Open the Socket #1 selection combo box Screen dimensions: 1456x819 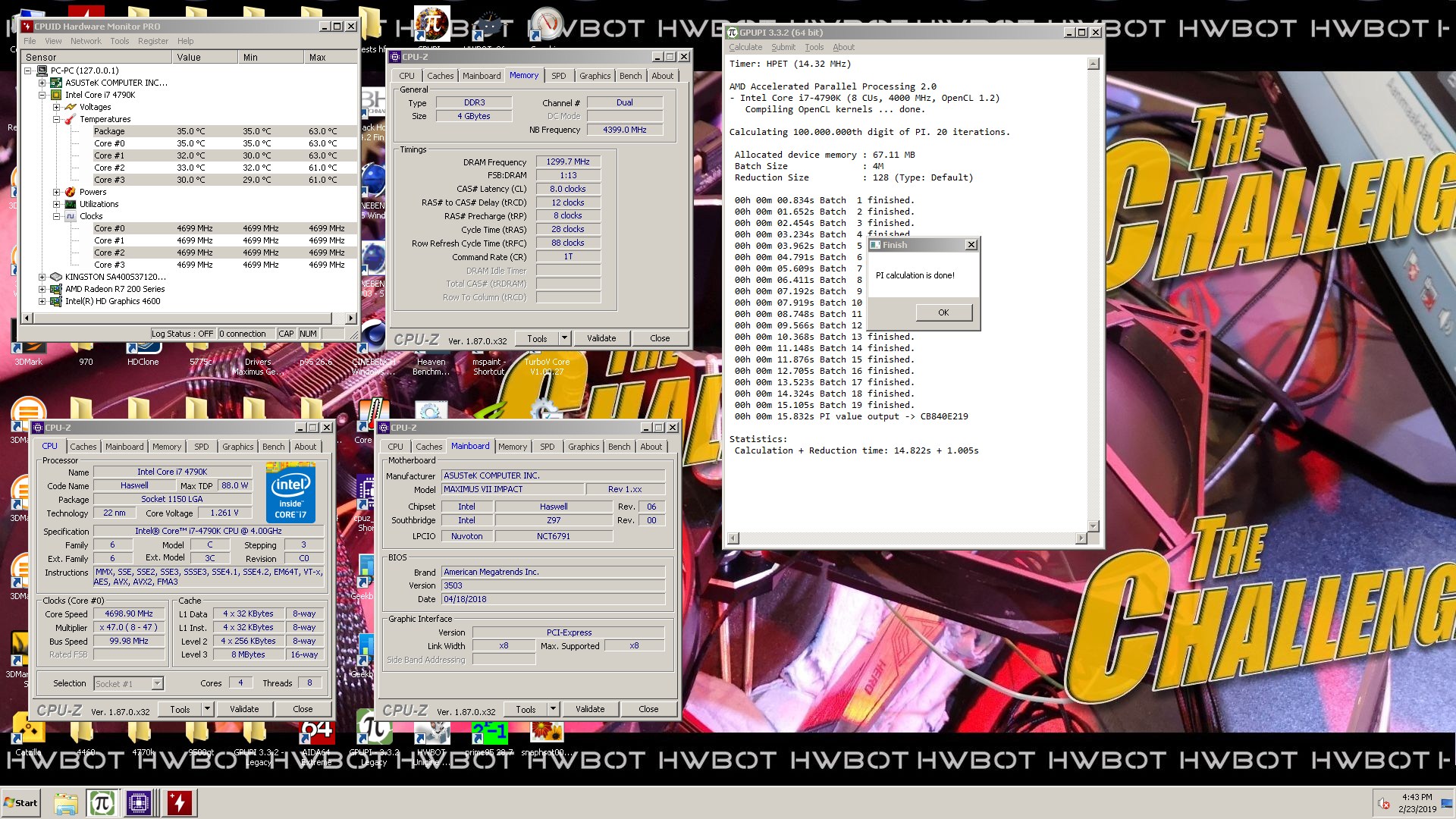pos(128,683)
